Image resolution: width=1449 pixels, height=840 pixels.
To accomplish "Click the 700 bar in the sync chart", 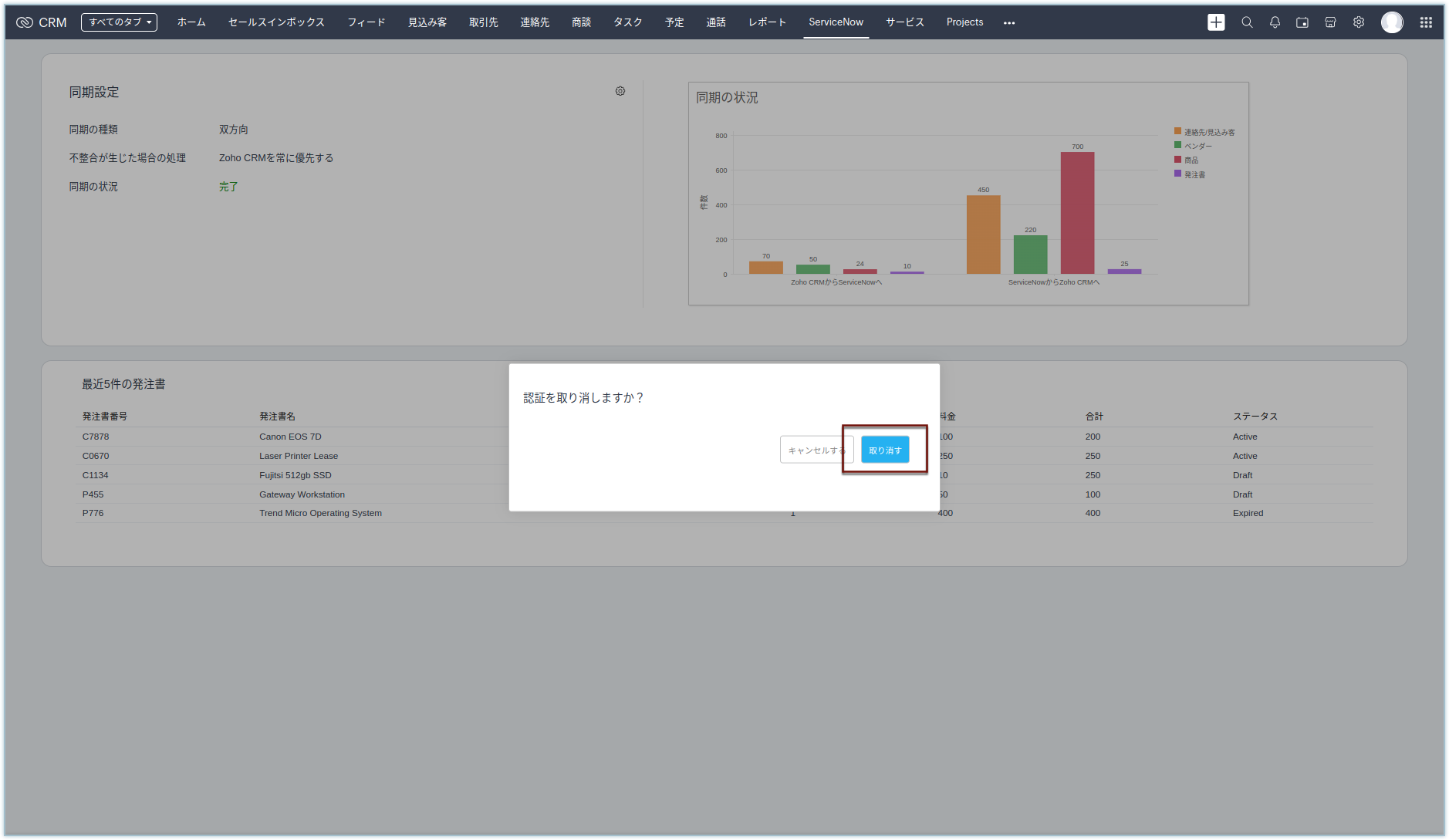I will pyautogui.click(x=1077, y=213).
